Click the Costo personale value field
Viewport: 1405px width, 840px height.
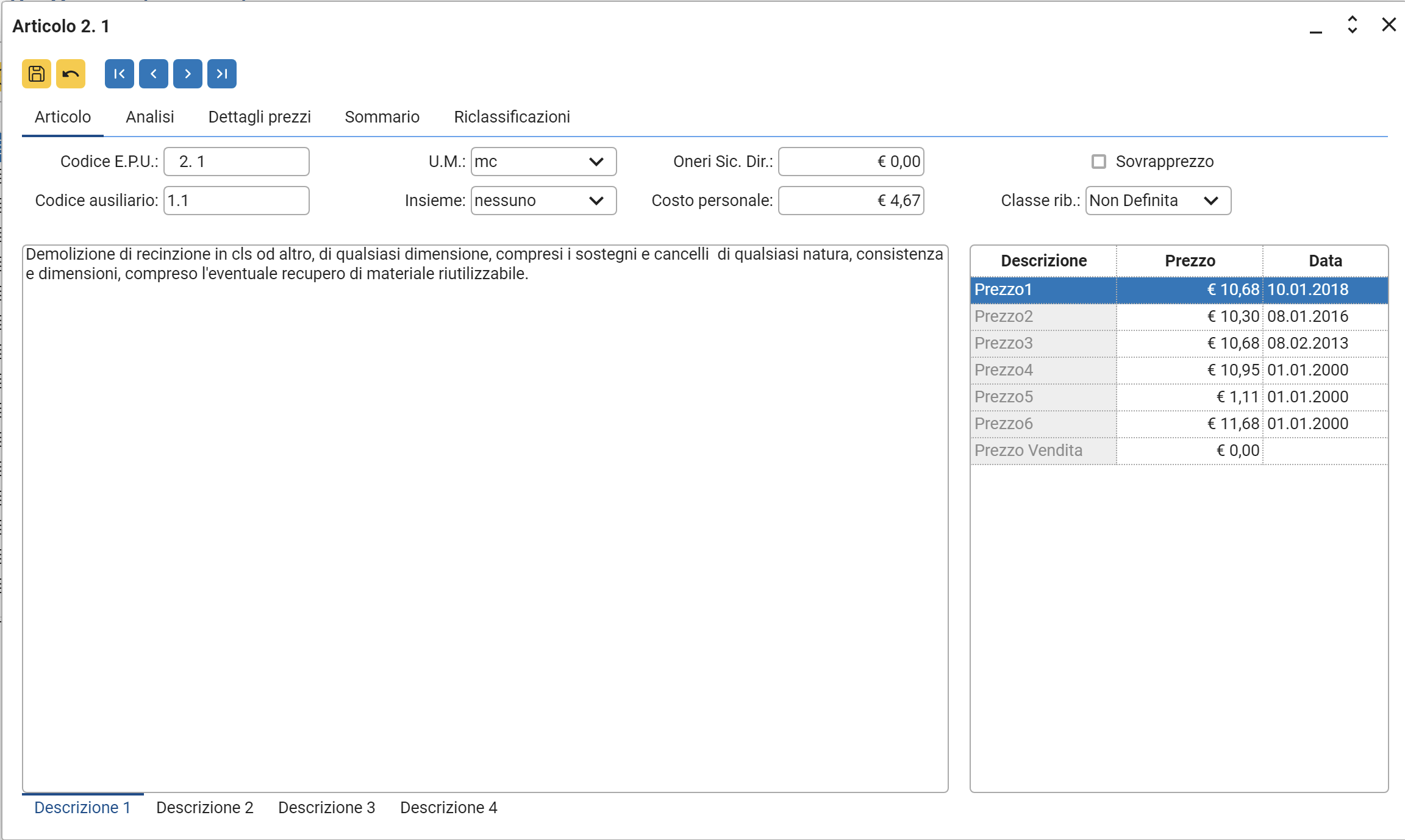[851, 201]
